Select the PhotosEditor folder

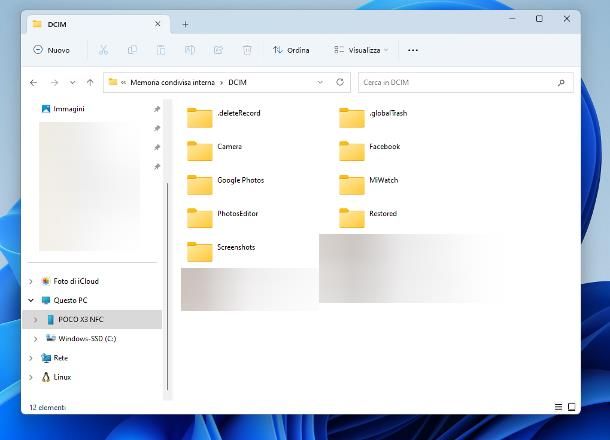(222, 217)
